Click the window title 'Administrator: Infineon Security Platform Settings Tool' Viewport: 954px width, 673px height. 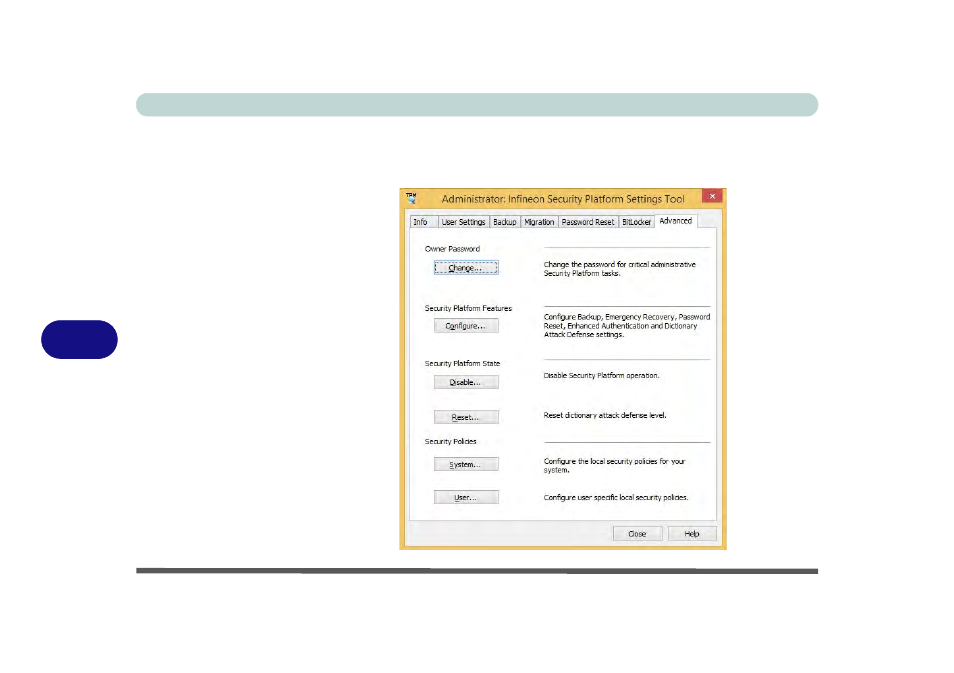click(563, 199)
